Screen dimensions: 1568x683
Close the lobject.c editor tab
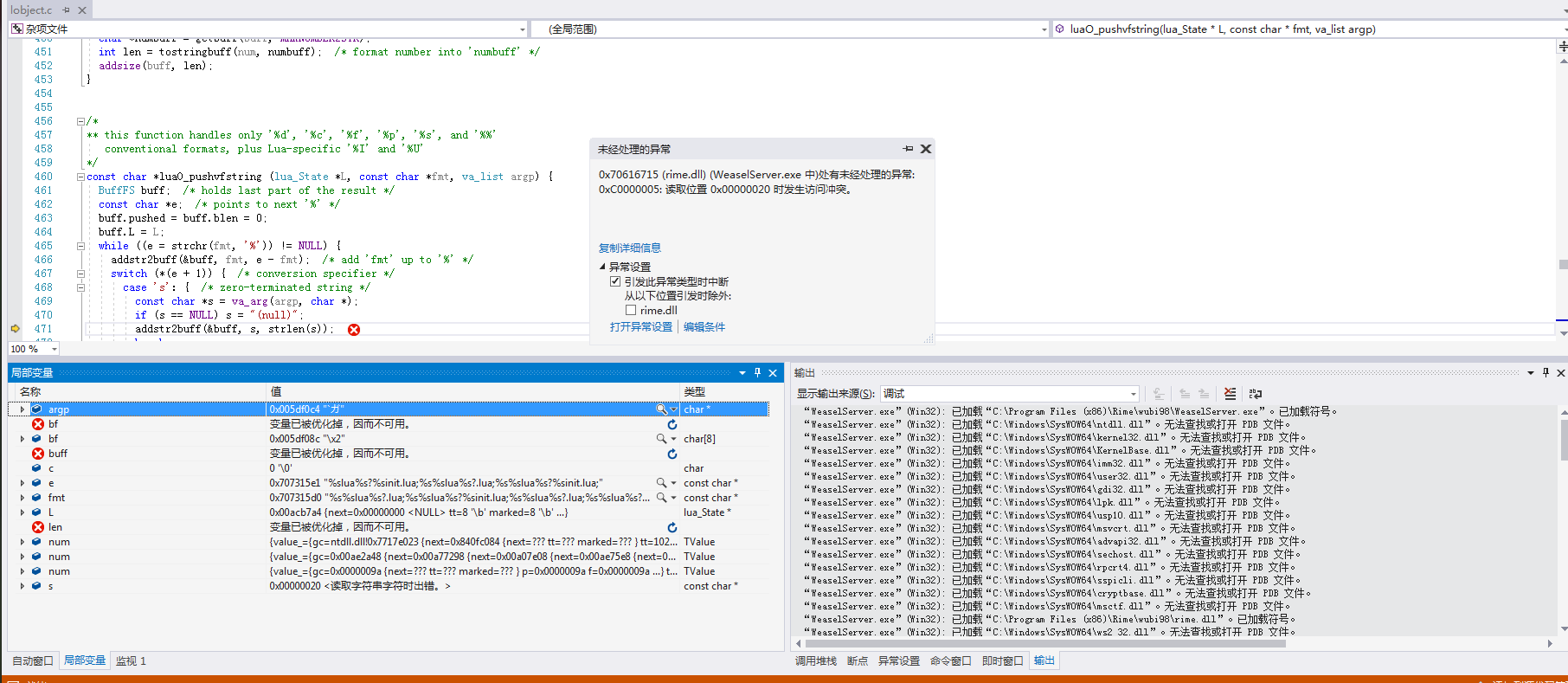82,10
